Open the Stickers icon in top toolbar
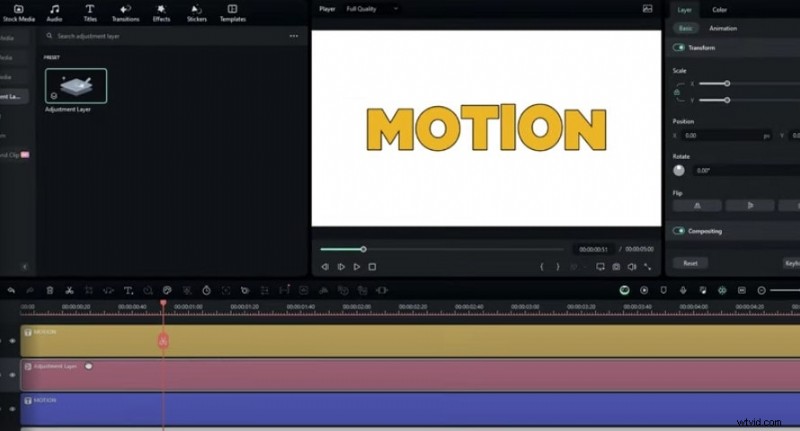 (x=195, y=12)
